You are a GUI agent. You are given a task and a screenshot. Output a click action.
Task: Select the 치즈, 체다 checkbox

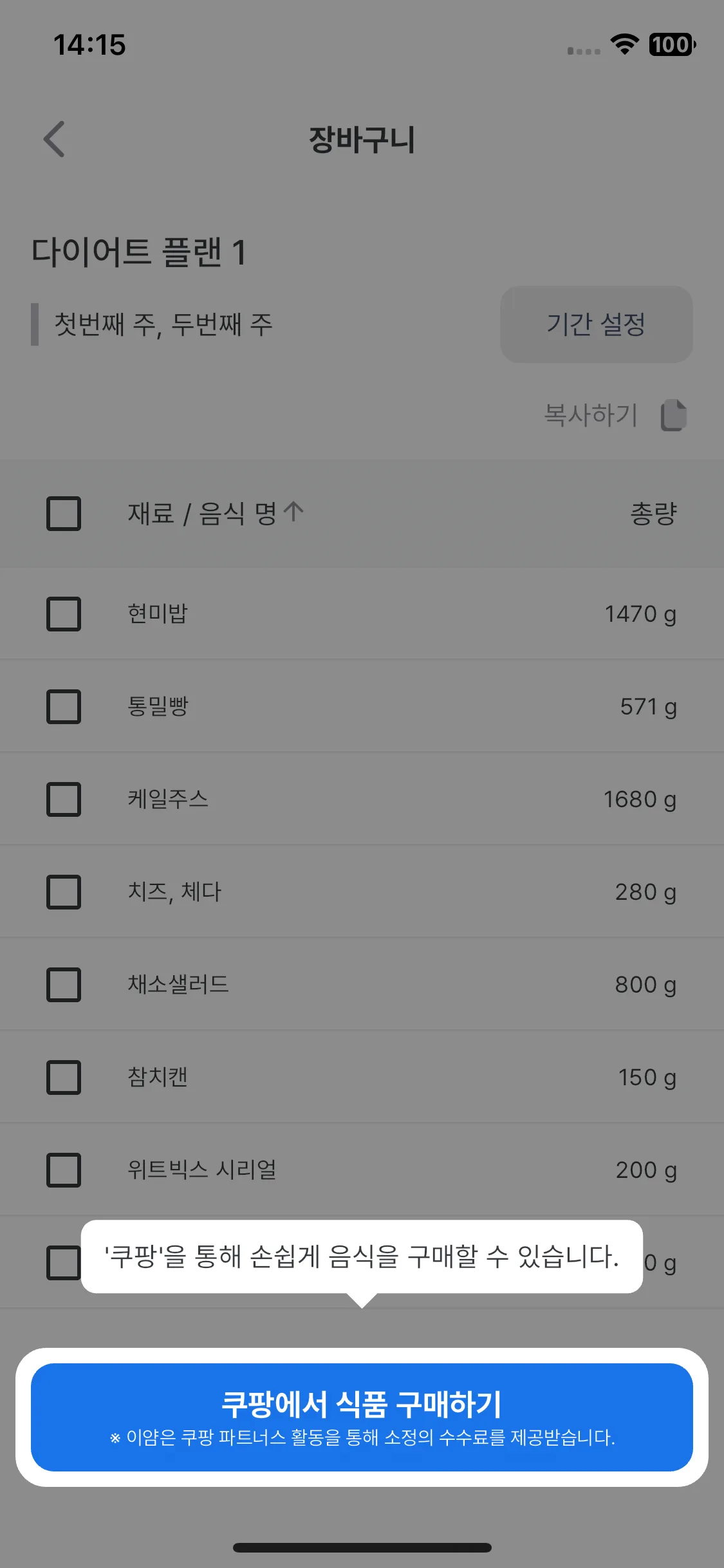(x=64, y=892)
